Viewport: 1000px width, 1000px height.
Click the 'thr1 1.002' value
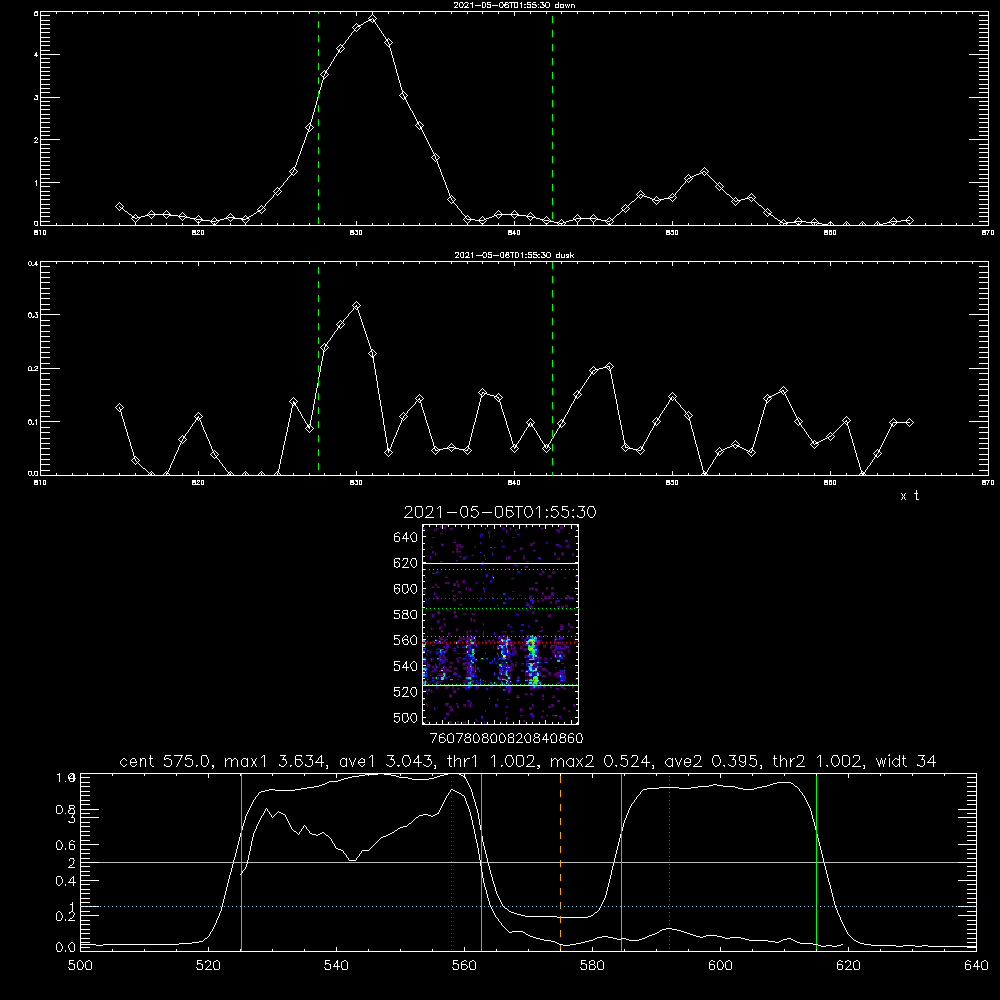coord(494,761)
